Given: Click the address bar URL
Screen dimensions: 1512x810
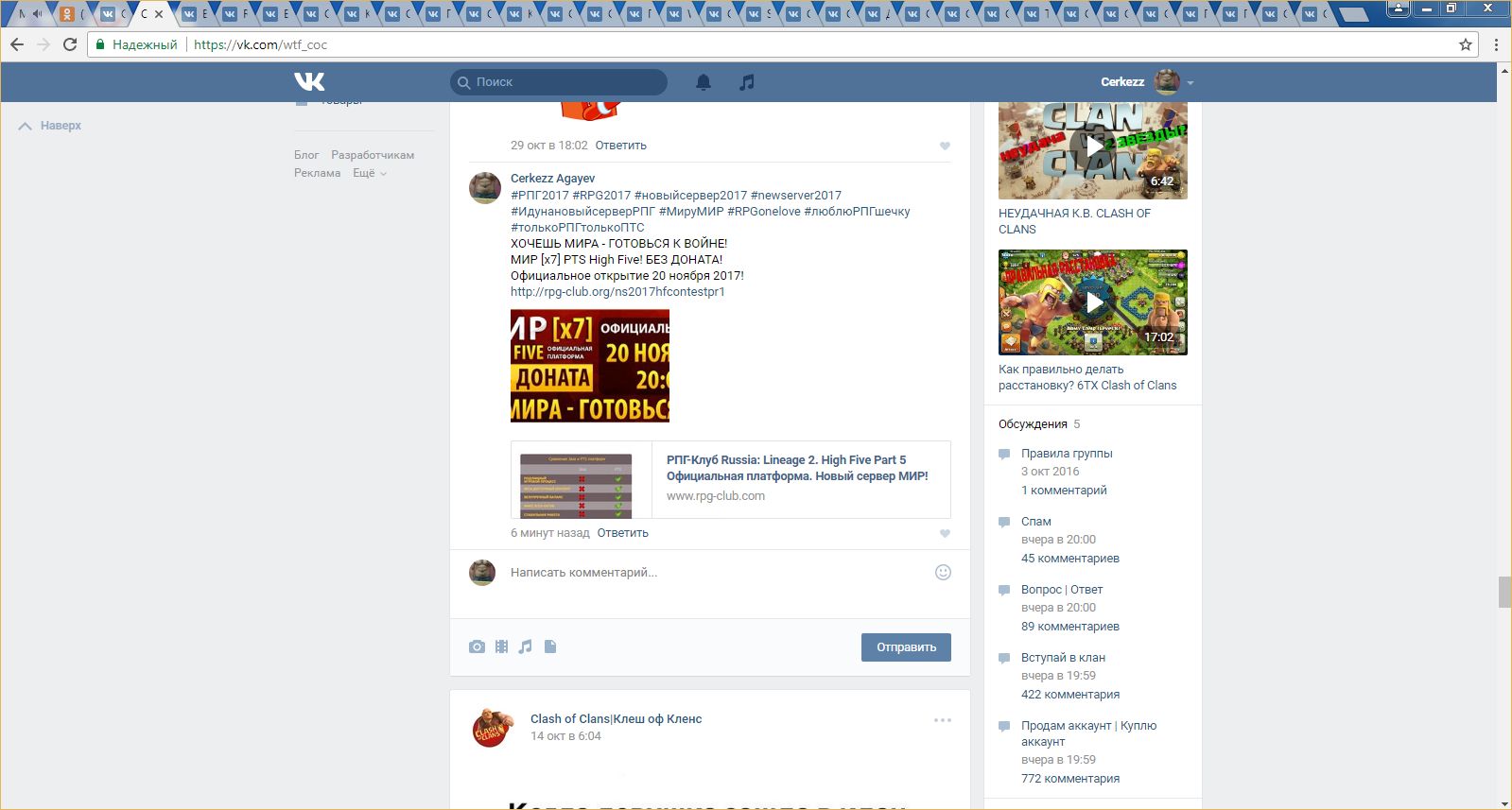Looking at the screenshot, I should 261,44.
